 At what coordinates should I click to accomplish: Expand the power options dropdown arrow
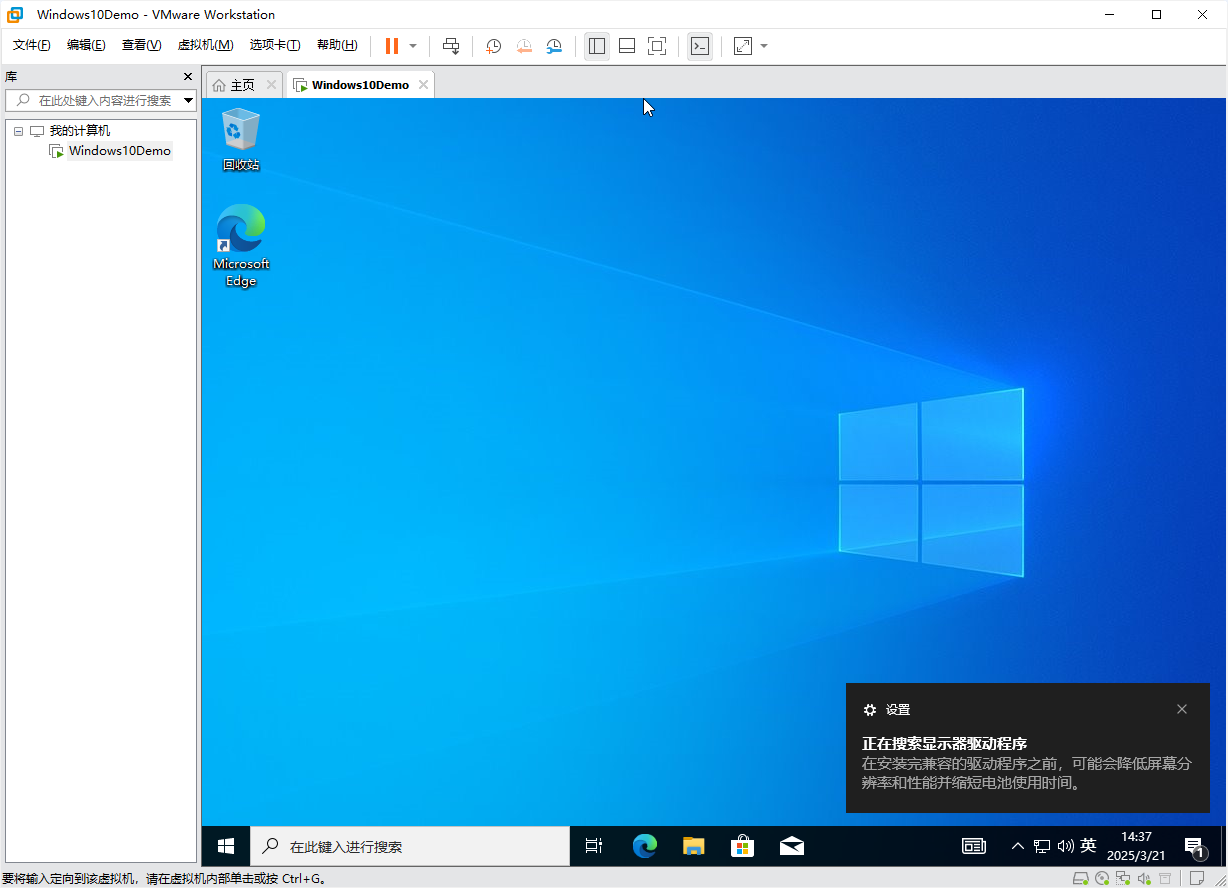coord(413,46)
